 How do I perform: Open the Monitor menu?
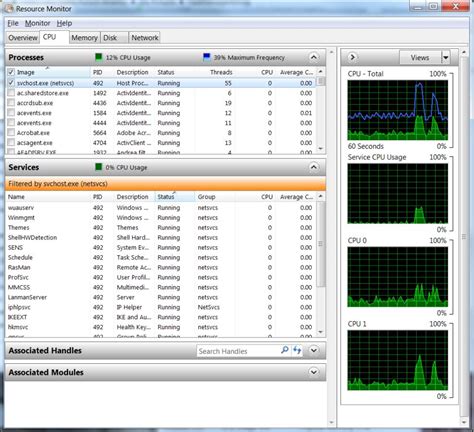[38, 23]
